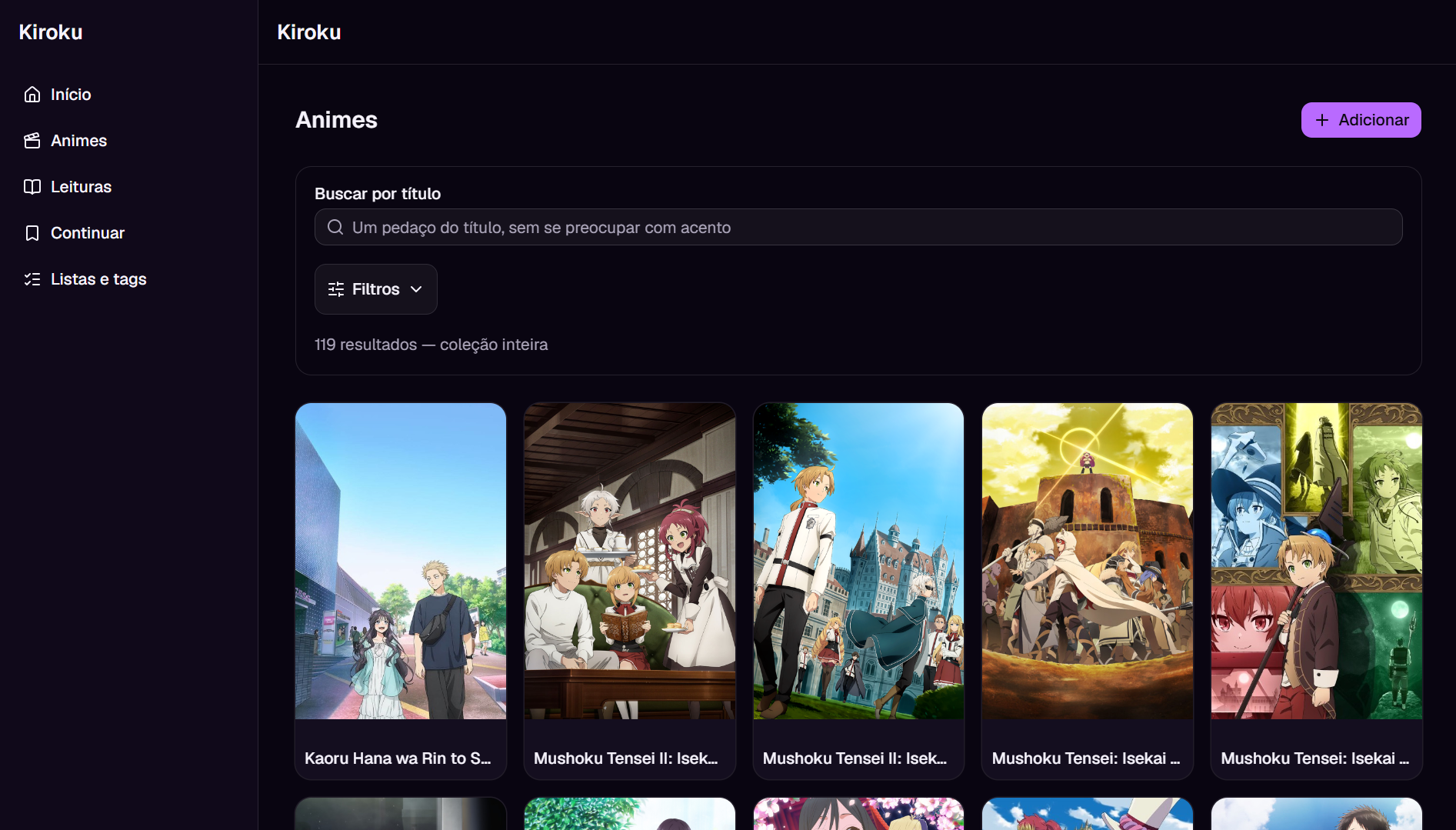
Task: Open the Início sidebar item
Action: tap(128, 95)
